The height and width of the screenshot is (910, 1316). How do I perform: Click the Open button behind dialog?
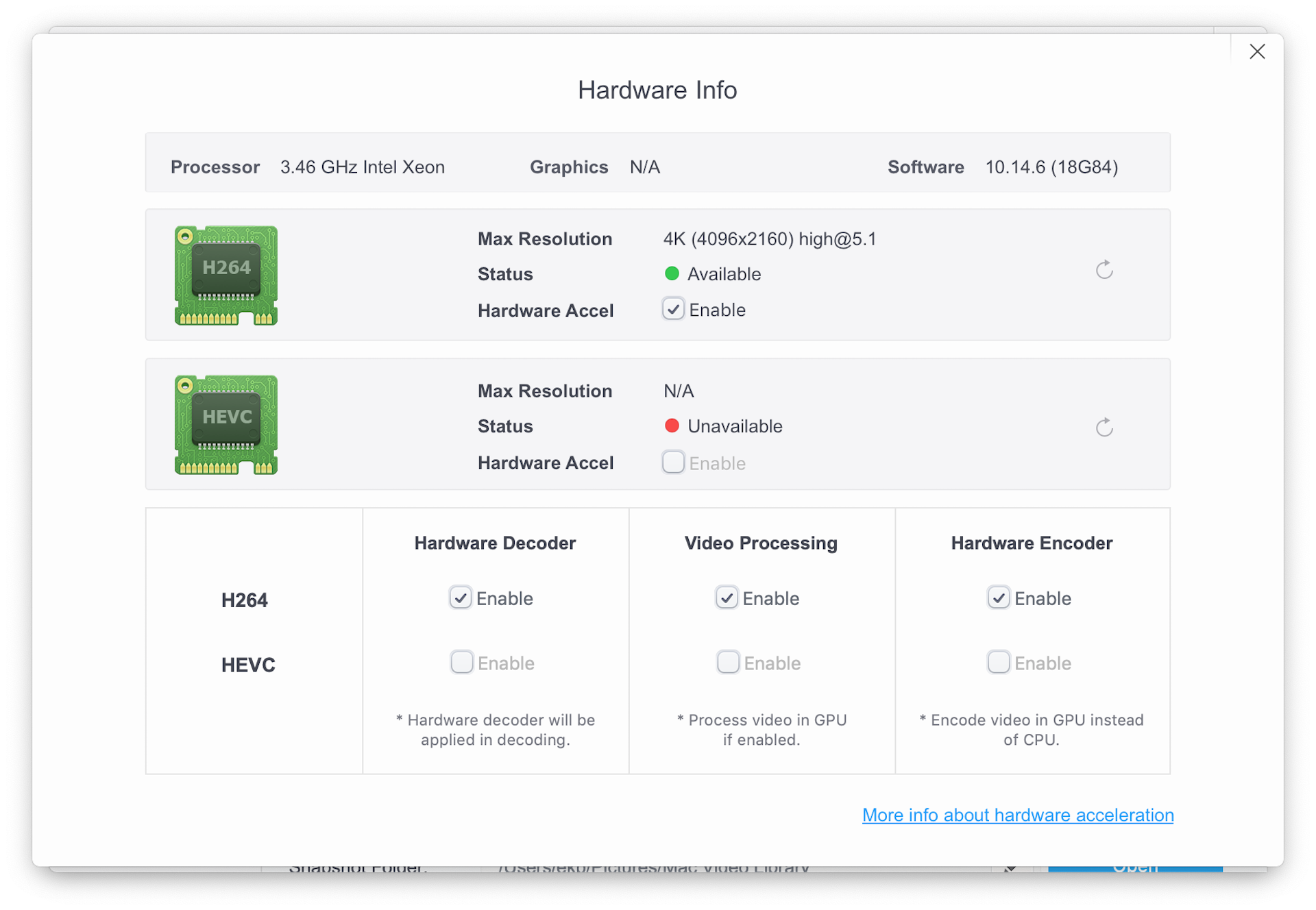click(x=1134, y=868)
